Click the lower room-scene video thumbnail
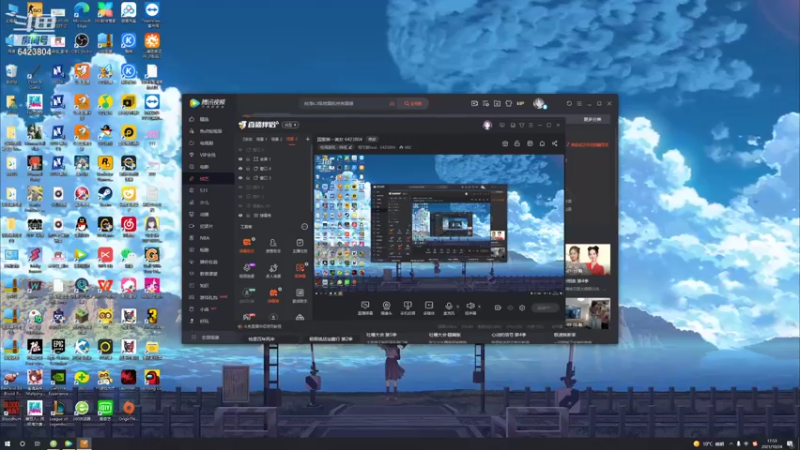800x450 pixels. (588, 313)
